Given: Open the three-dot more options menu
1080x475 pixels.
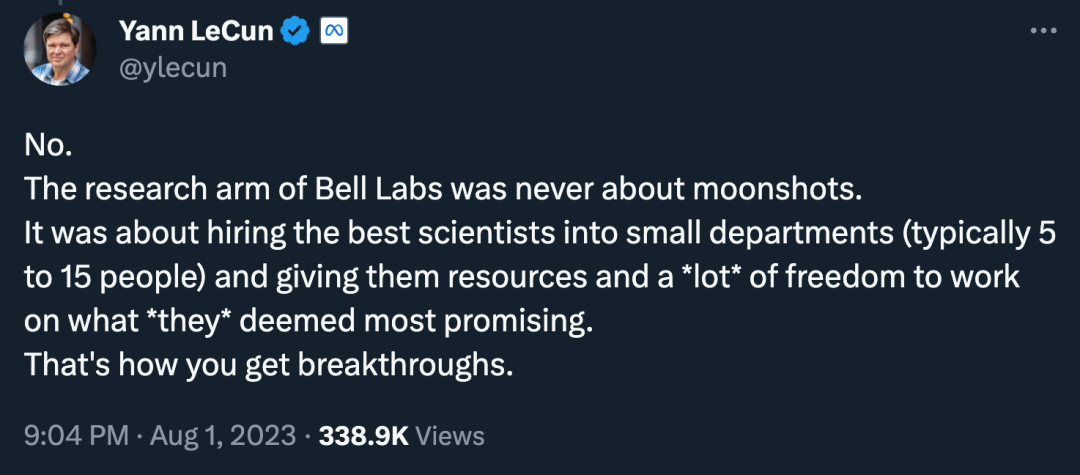Looking at the screenshot, I should pos(1043,30).
